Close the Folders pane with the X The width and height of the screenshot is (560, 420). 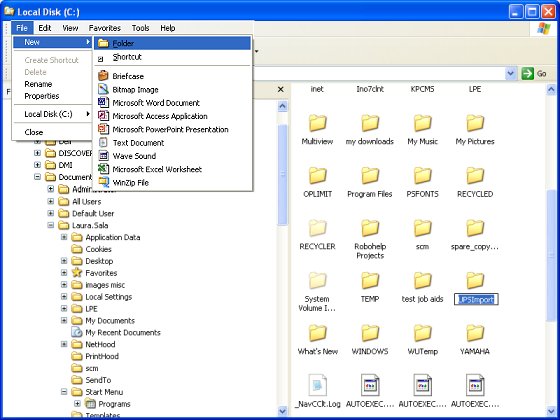point(281,89)
